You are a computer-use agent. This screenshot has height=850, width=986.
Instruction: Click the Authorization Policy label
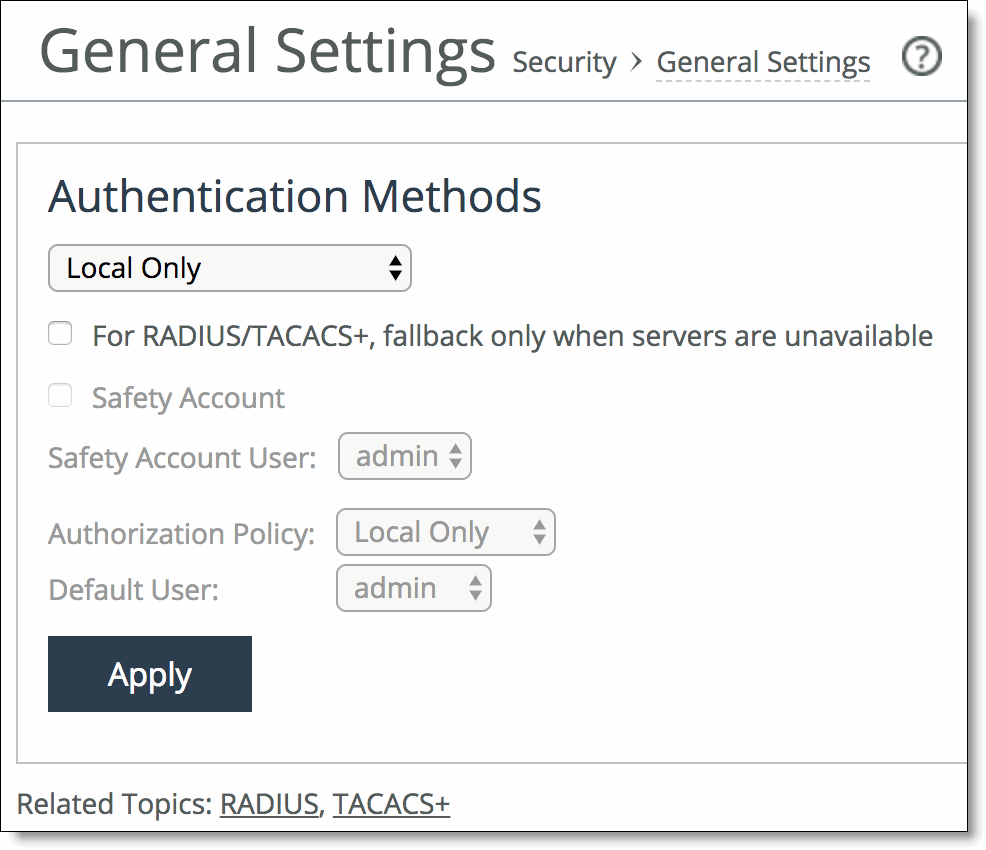(x=181, y=533)
